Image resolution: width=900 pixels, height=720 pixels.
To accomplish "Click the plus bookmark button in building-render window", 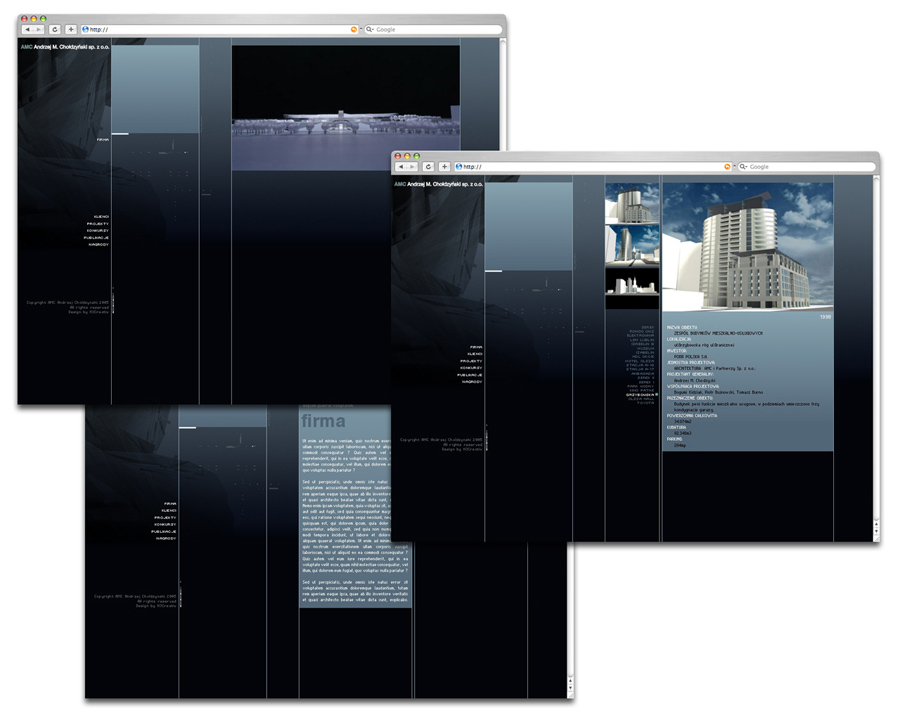I will (444, 167).
